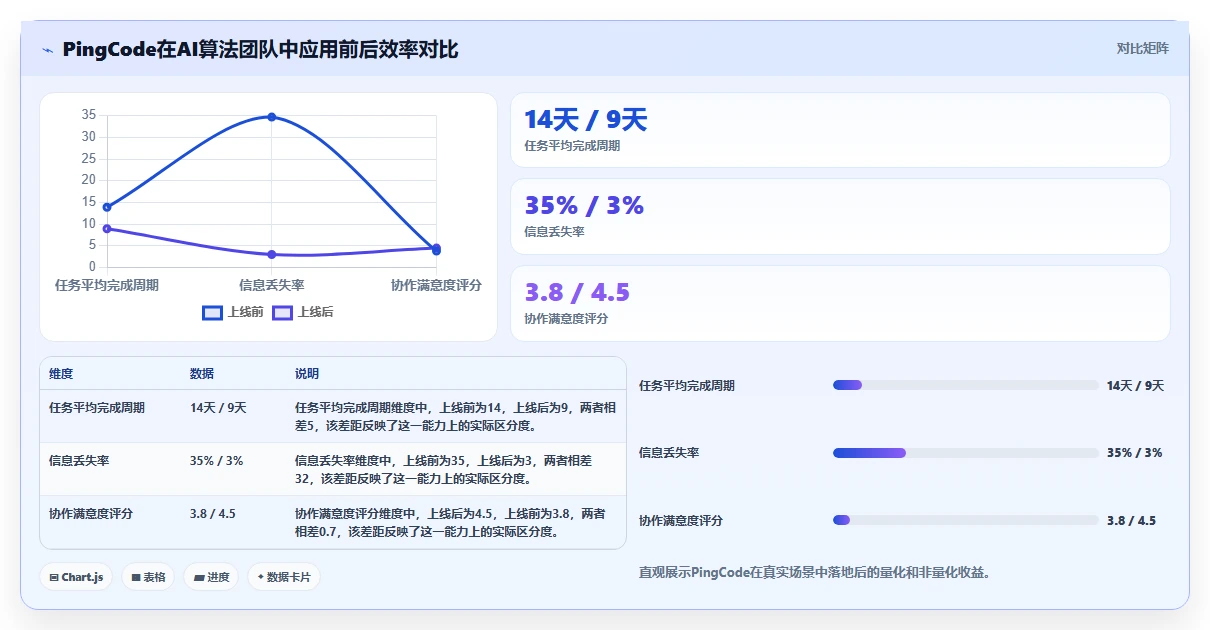Click the 14天 / 9天 value beside progress bar

(x=1135, y=386)
